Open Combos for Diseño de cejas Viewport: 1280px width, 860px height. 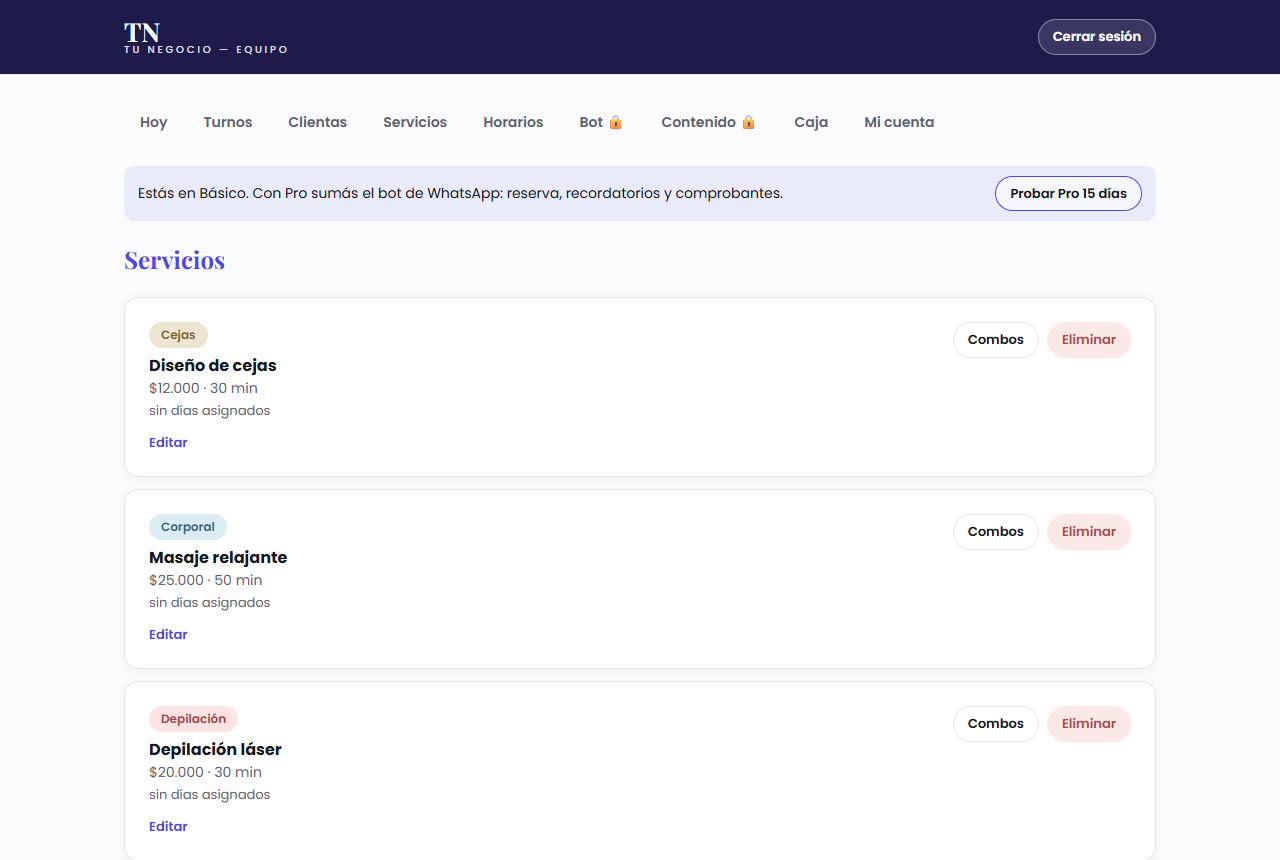click(x=996, y=340)
